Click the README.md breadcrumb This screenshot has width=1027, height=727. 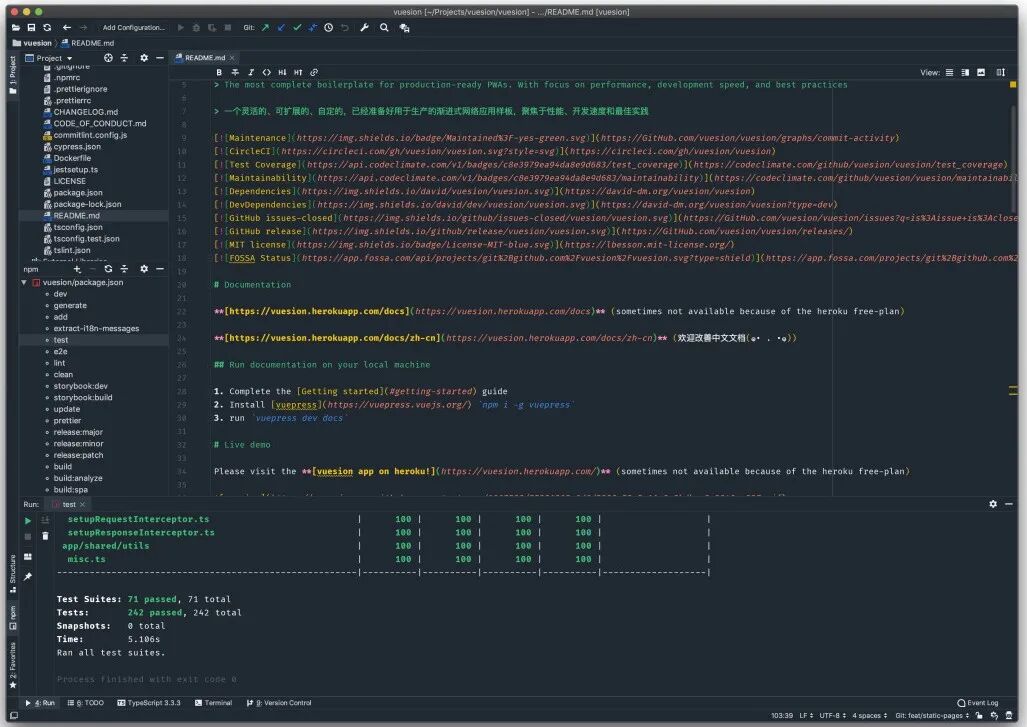coord(87,43)
